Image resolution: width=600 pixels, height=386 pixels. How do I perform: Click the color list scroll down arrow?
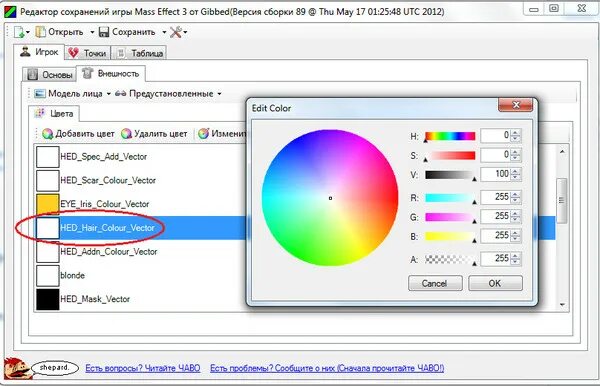562,305
